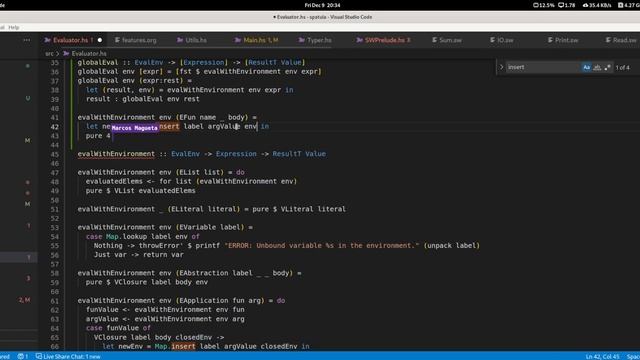Click 'globalEval' on line 35
Image resolution: width=640 pixels, height=360 pixels.
point(98,62)
